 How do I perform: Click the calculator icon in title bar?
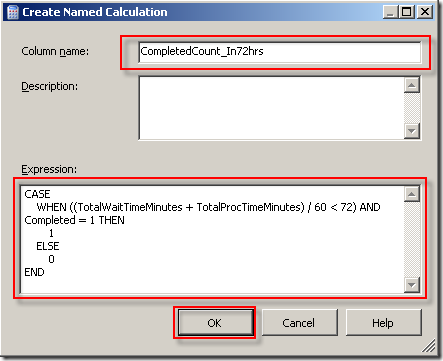[x=12, y=12]
